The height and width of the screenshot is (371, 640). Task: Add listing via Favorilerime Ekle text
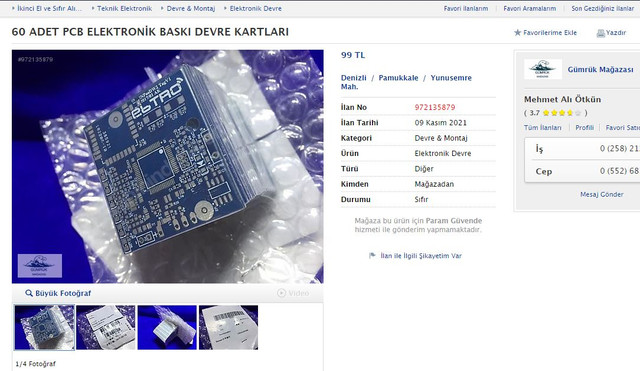pyautogui.click(x=550, y=33)
